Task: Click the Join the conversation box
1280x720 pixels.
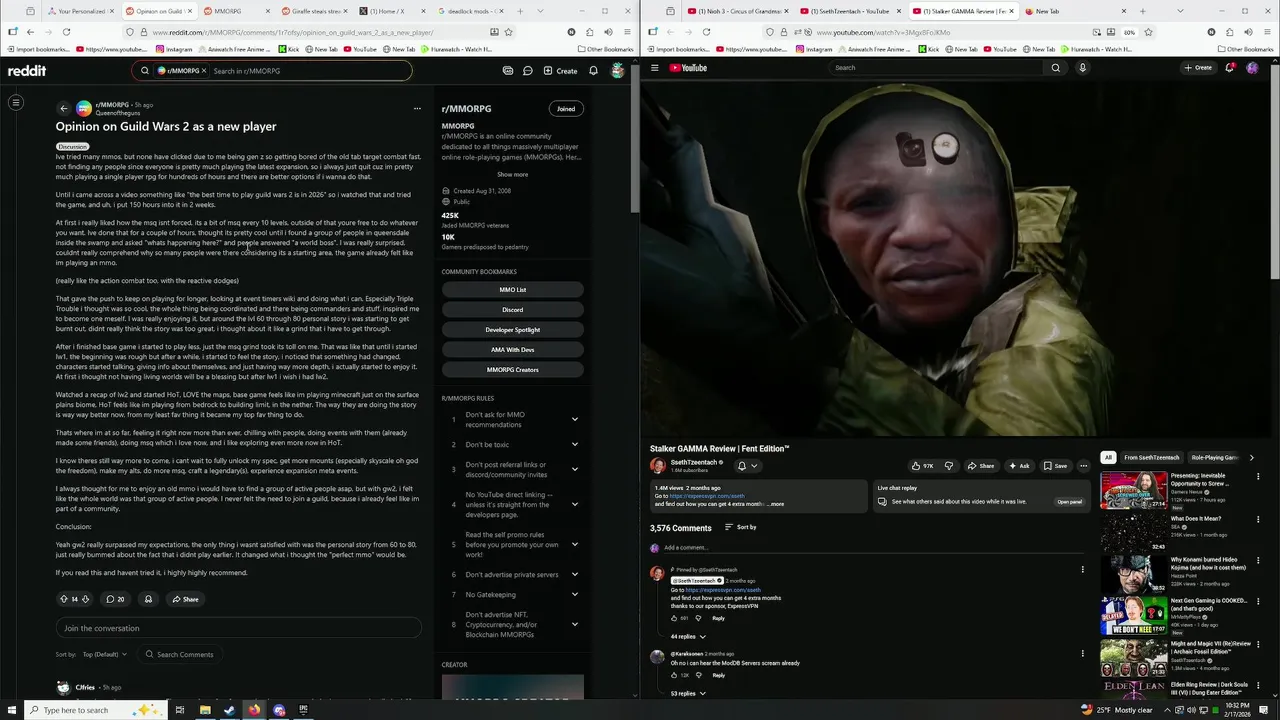Action: 238,628
